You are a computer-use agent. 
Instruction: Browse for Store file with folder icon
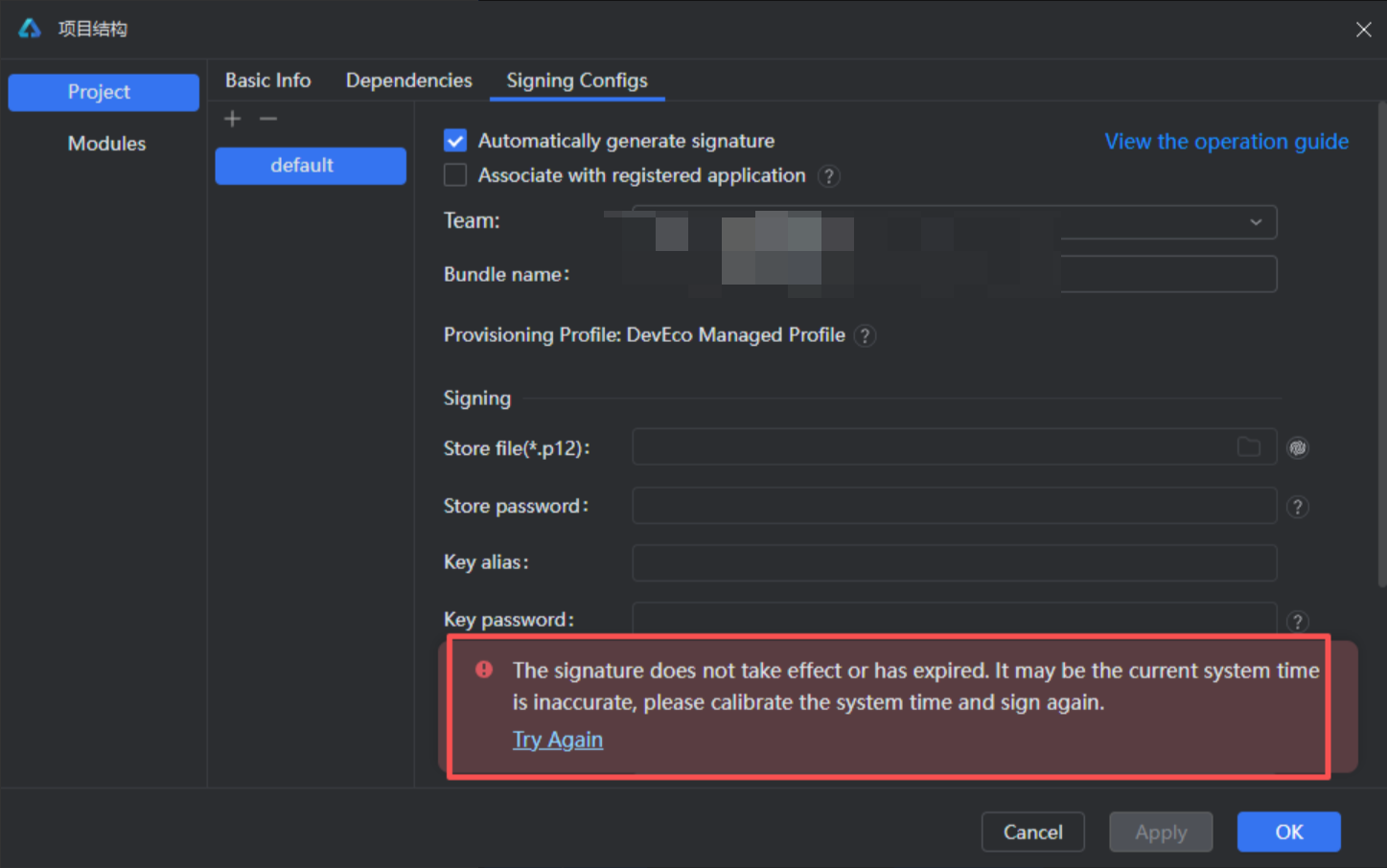point(1248,447)
